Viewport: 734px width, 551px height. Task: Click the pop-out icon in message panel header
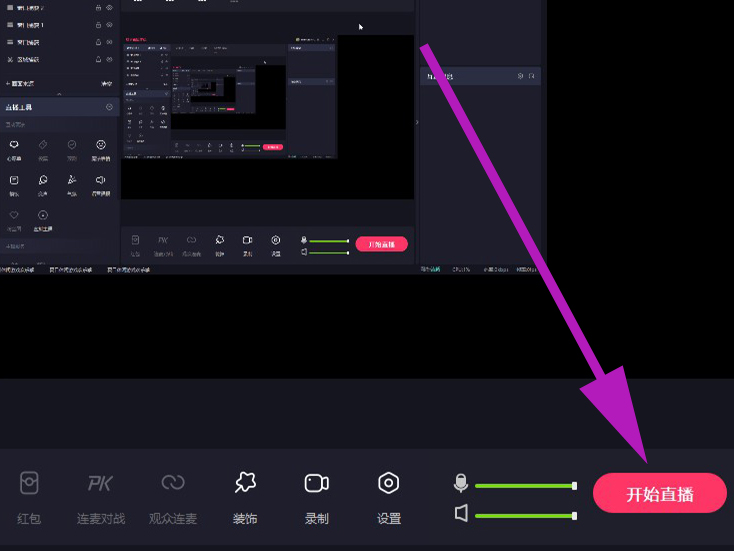[x=532, y=76]
